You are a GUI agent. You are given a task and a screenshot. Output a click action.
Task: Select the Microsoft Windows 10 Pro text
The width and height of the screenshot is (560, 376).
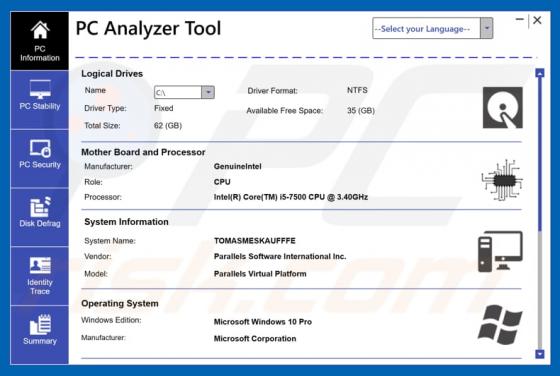263,322
